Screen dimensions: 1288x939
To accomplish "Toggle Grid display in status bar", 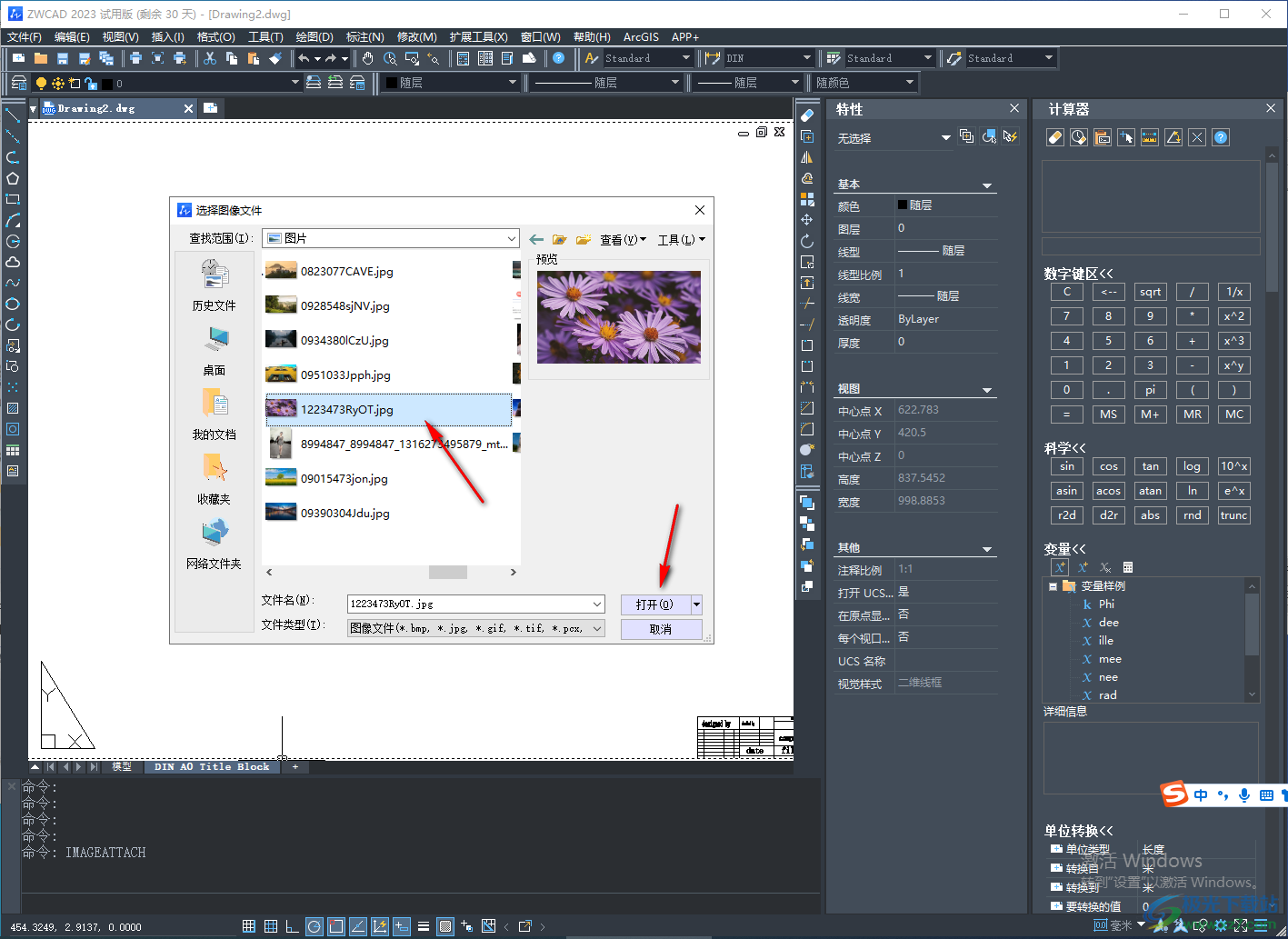I will [270, 926].
